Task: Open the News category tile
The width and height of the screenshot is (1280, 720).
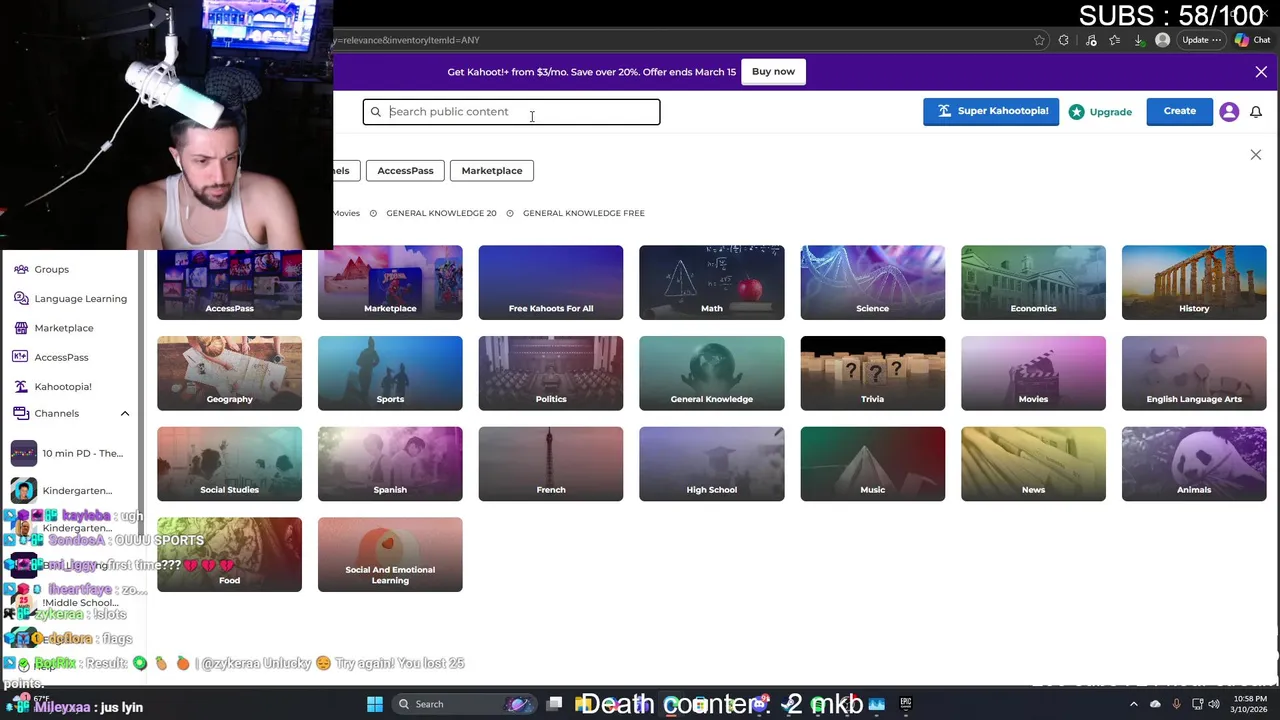Action: tap(1033, 464)
